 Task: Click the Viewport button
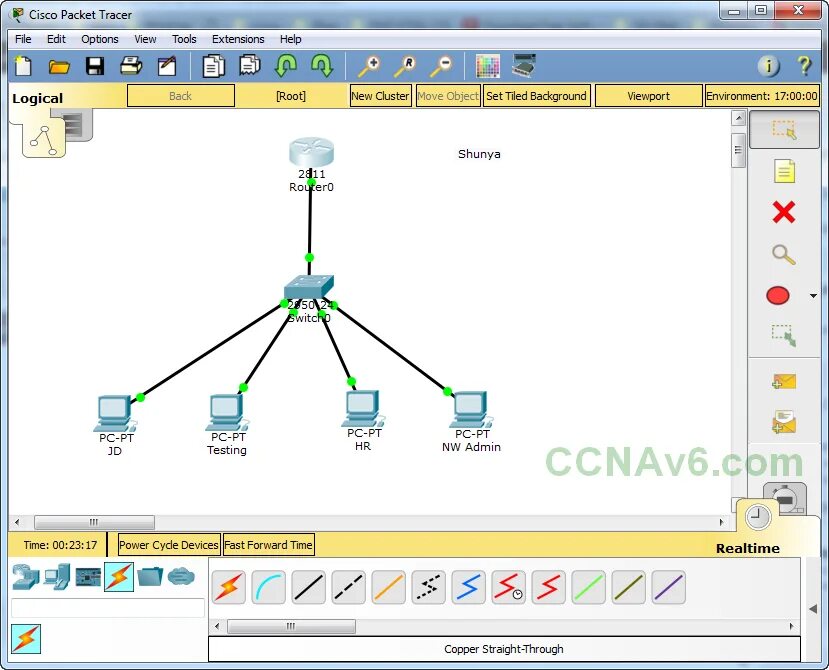coord(648,96)
